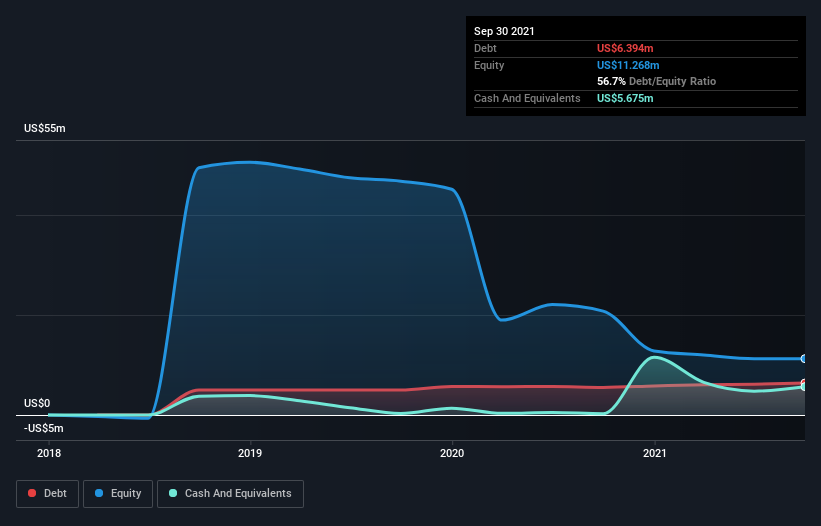
Task: Click the US$6.394m Debt value
Action: pos(625,48)
